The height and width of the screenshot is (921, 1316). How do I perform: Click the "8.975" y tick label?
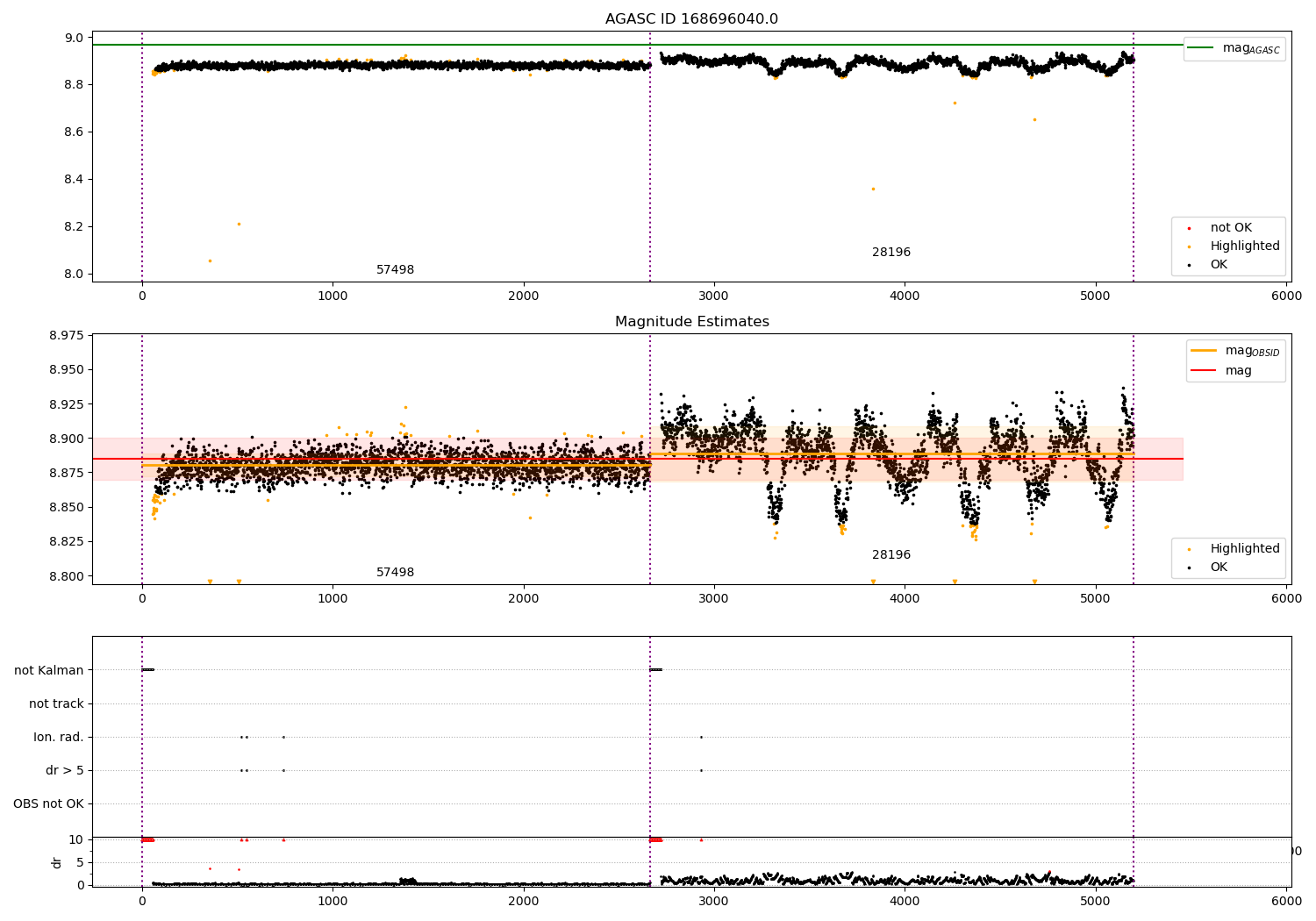tap(66, 336)
